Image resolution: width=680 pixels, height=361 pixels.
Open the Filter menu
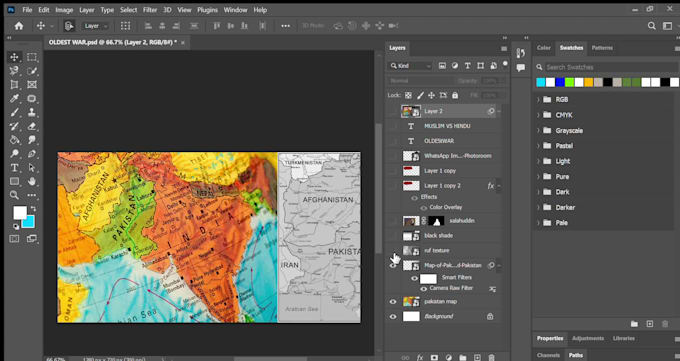coord(150,10)
